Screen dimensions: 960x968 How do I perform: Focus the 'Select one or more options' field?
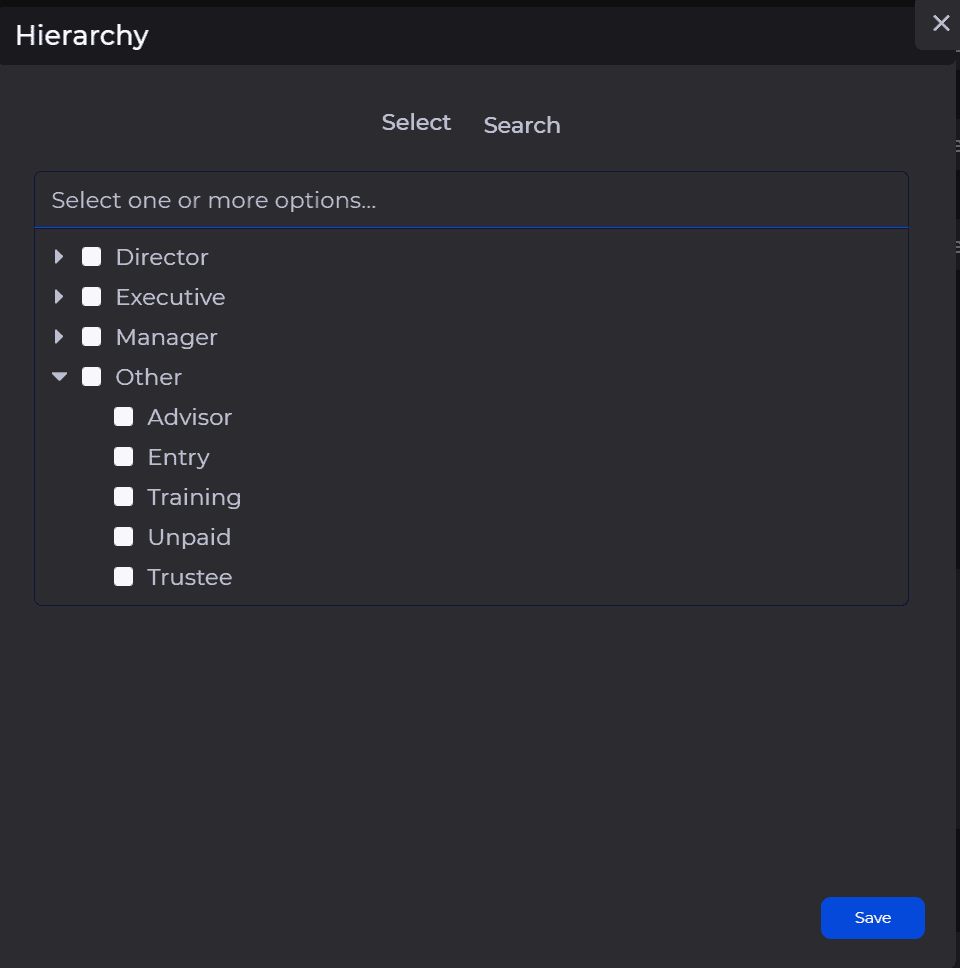[470, 201]
